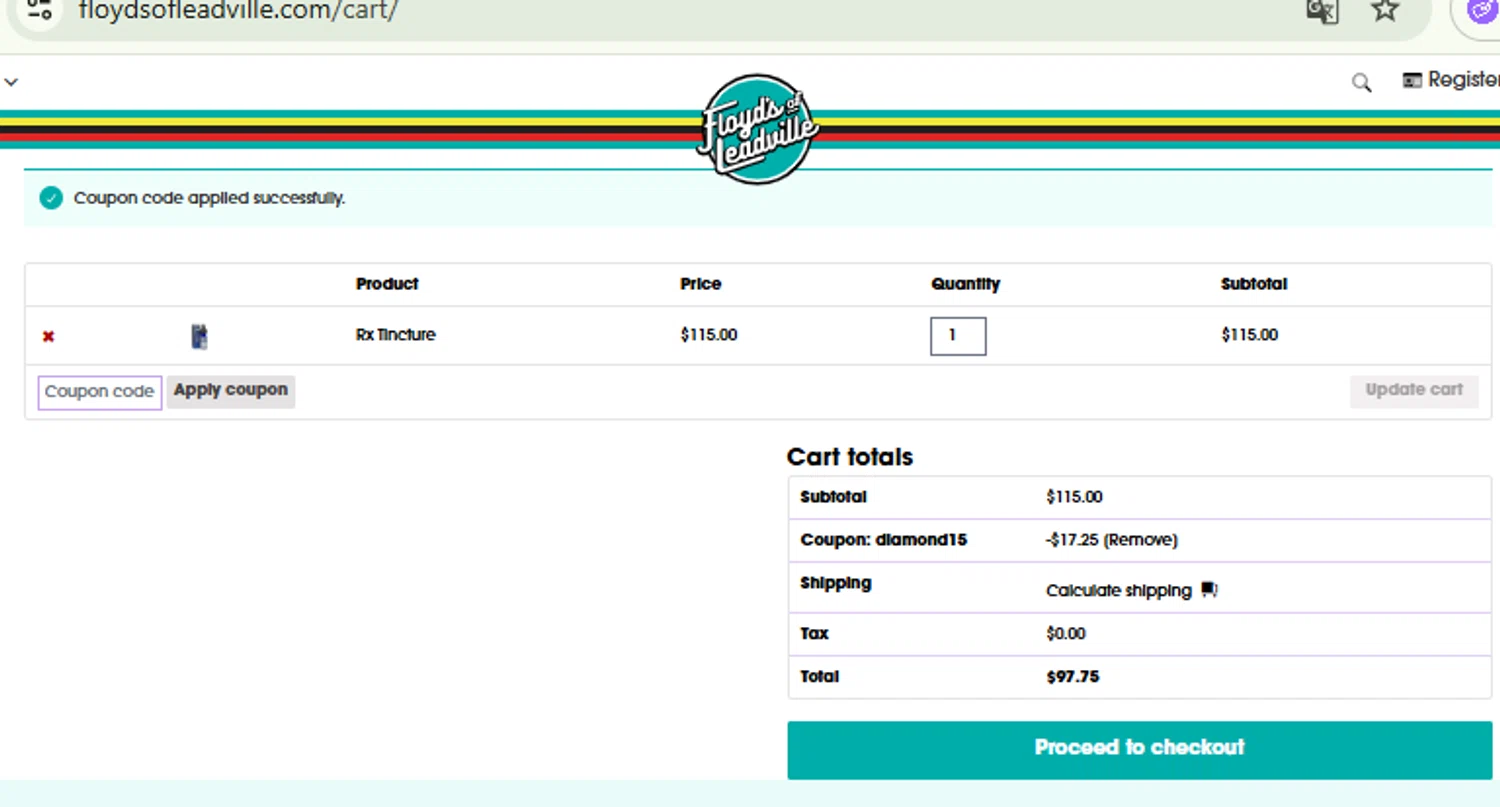Click the Product column header
The image size is (1500, 807).
(x=387, y=284)
